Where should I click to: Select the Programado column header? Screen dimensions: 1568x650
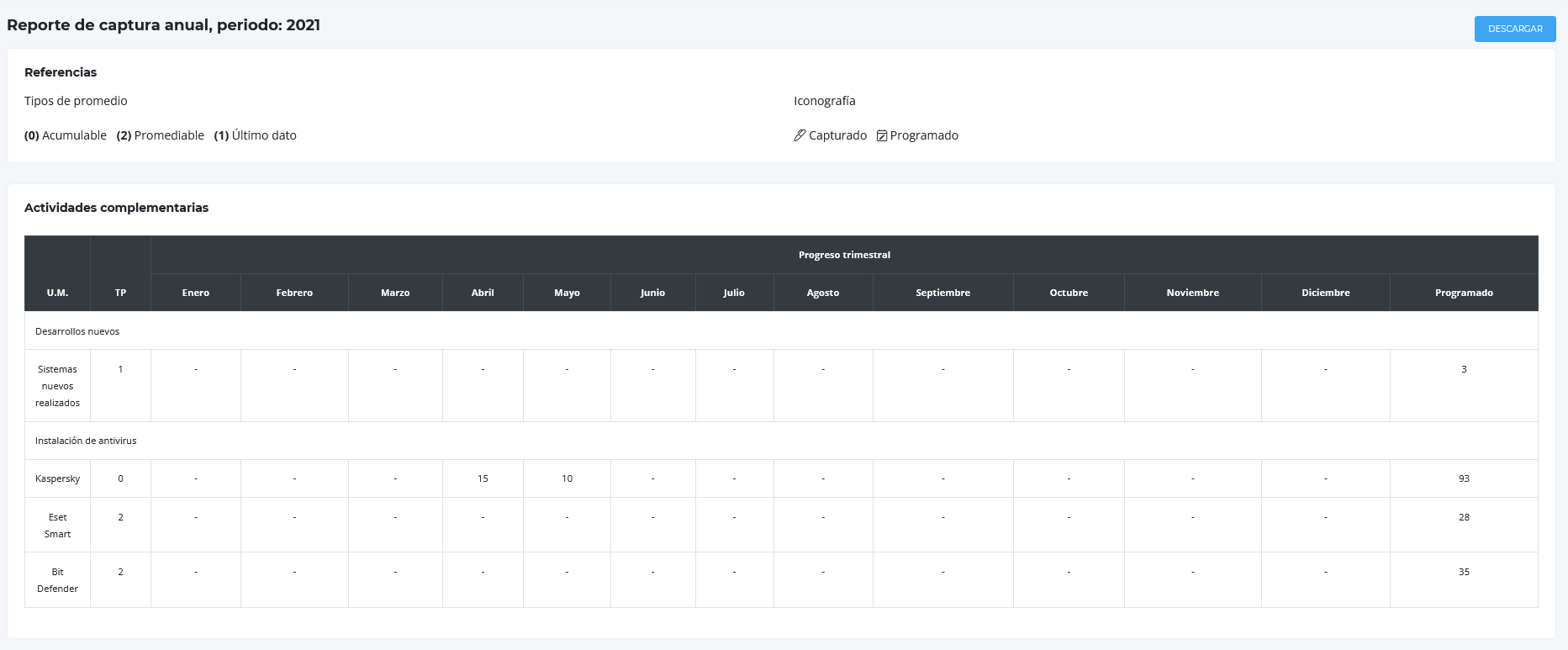[x=1464, y=293]
